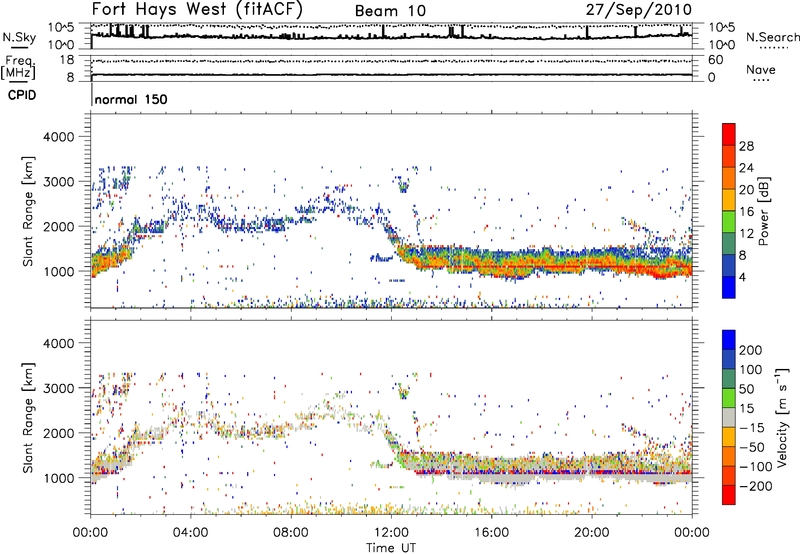Click the '28' Power colorbar label
The image size is (800, 554).
pyautogui.click(x=746, y=146)
